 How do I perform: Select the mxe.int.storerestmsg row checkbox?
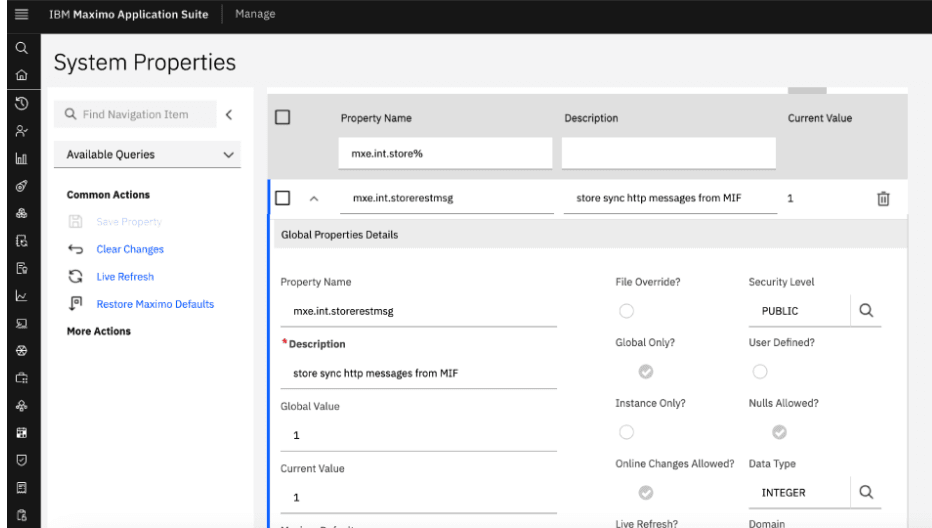click(282, 198)
